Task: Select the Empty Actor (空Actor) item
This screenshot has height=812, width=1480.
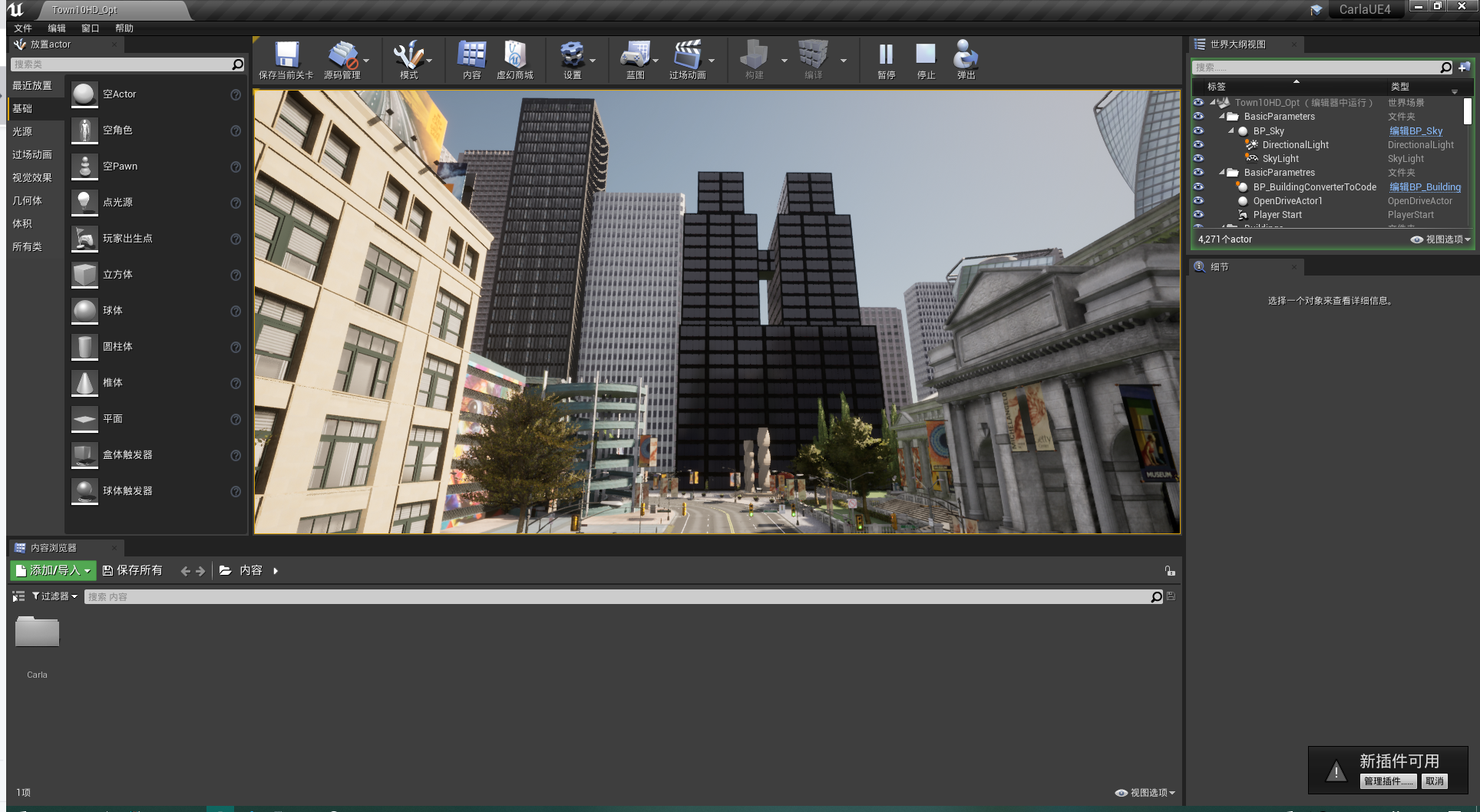Action: point(156,94)
